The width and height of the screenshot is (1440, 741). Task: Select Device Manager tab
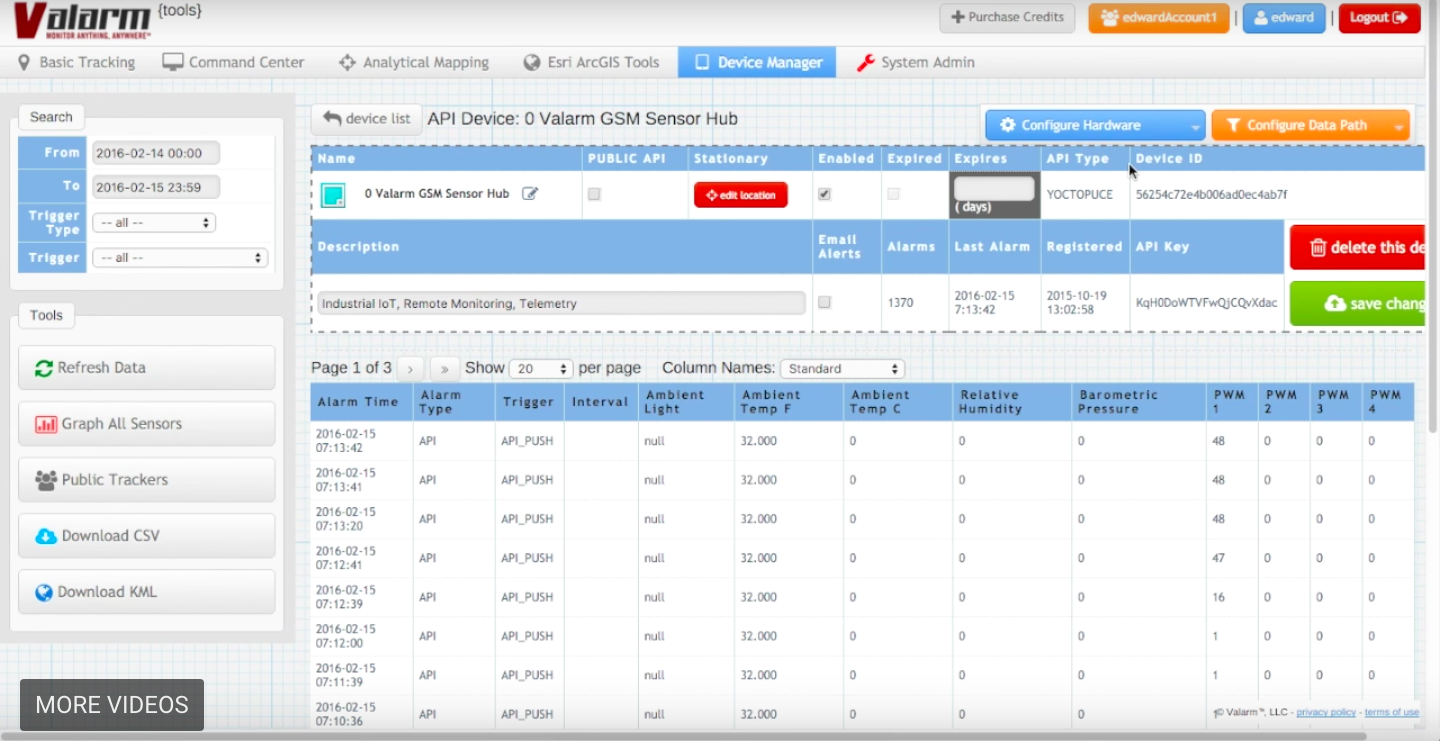(x=759, y=62)
